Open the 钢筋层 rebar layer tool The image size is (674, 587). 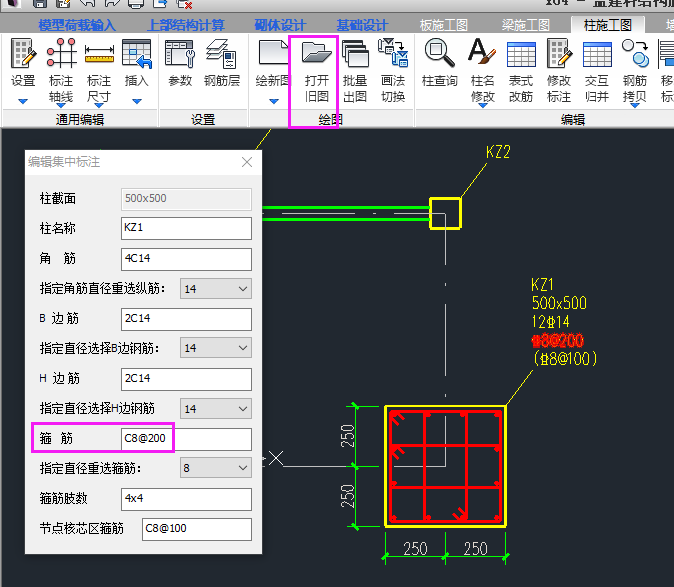(222, 62)
